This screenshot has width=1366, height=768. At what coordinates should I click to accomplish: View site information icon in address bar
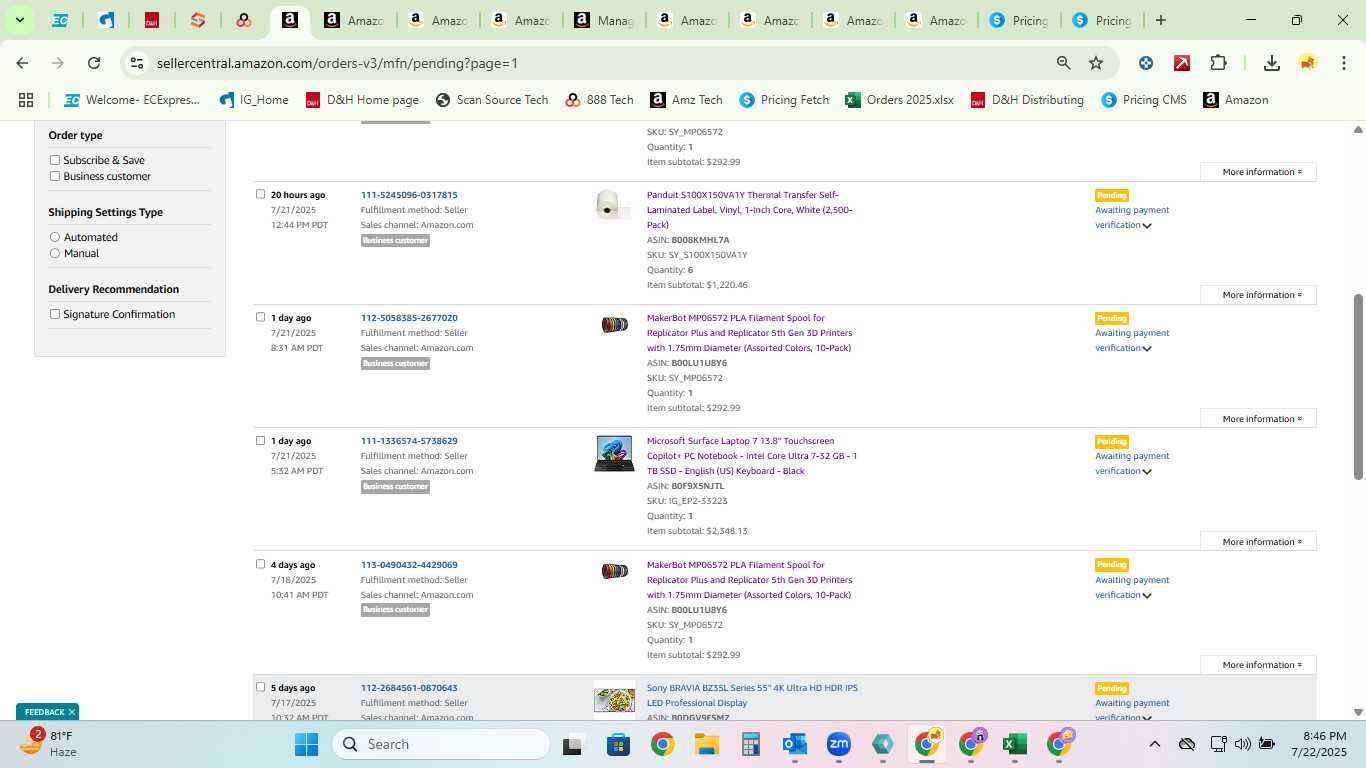click(x=137, y=63)
